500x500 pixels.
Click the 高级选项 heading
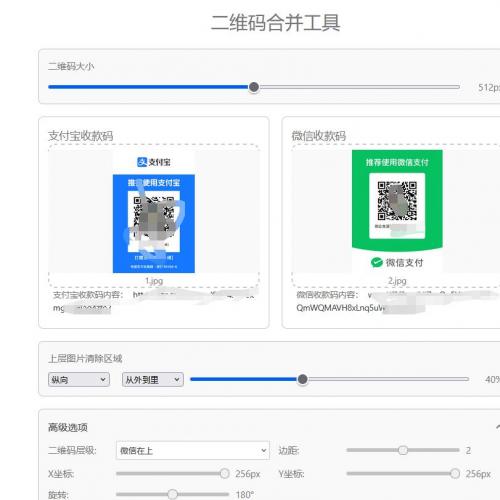pyautogui.click(x=68, y=427)
